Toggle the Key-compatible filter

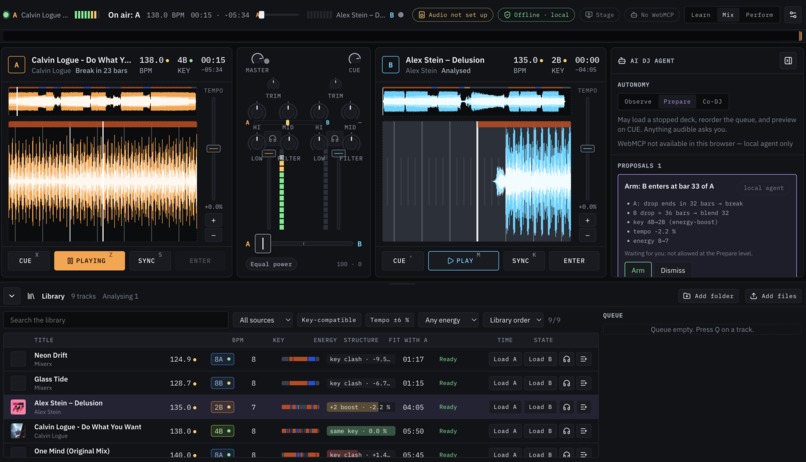[x=328, y=320]
